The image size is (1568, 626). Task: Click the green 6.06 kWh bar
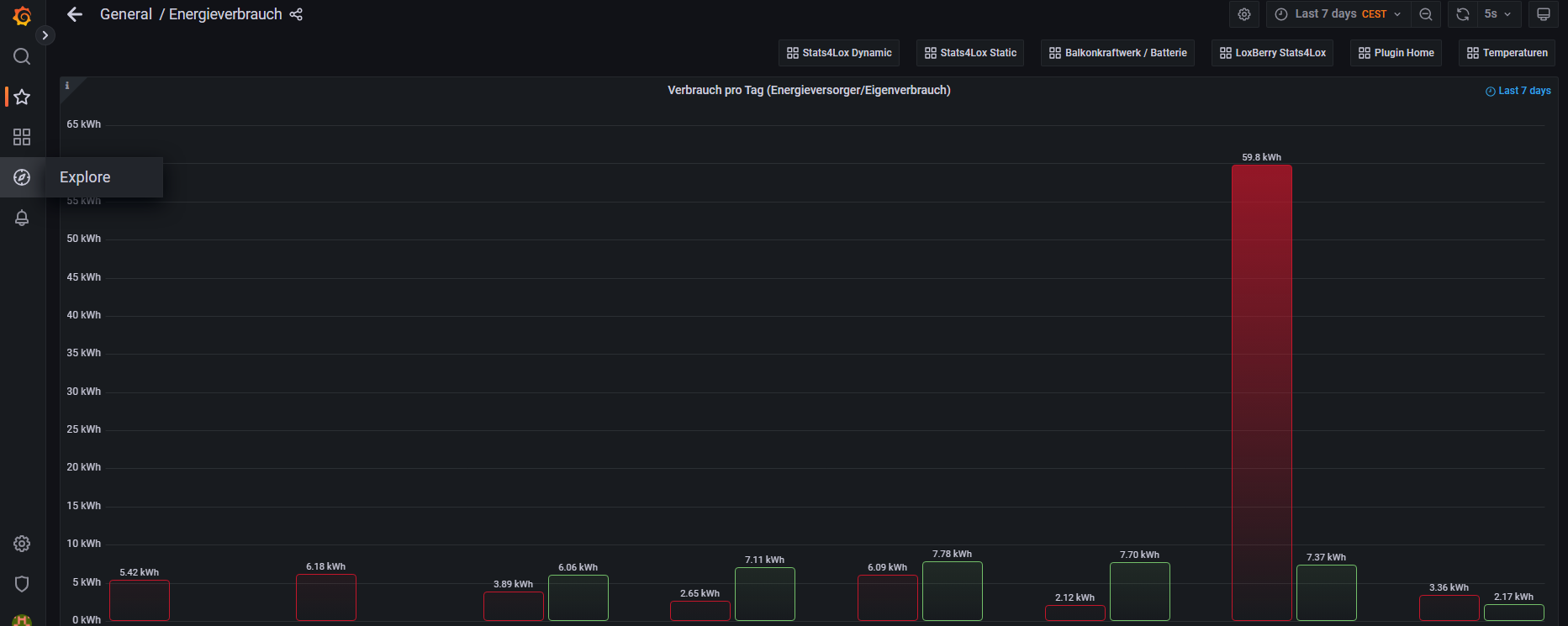point(578,597)
